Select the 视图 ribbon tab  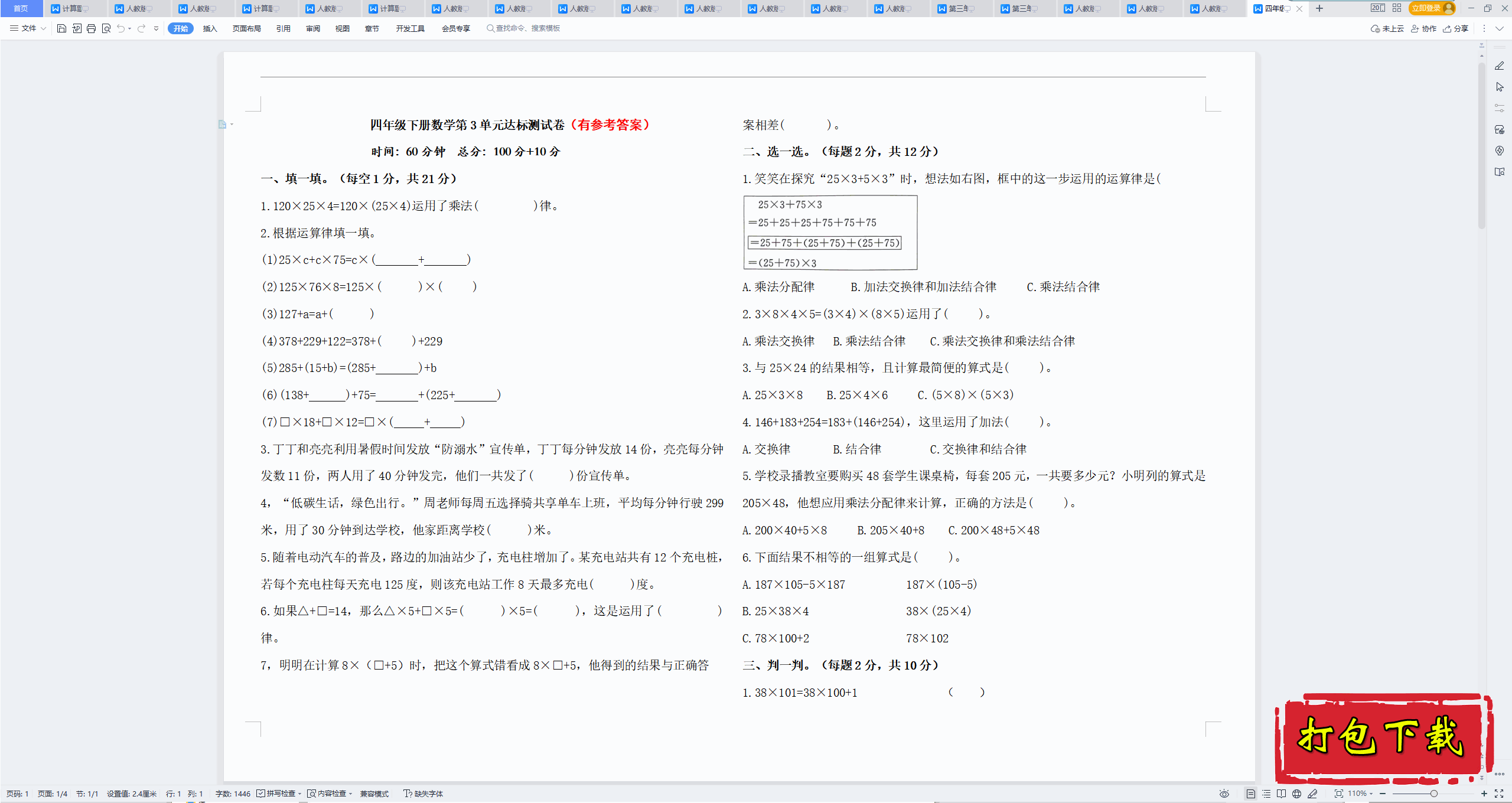click(343, 28)
